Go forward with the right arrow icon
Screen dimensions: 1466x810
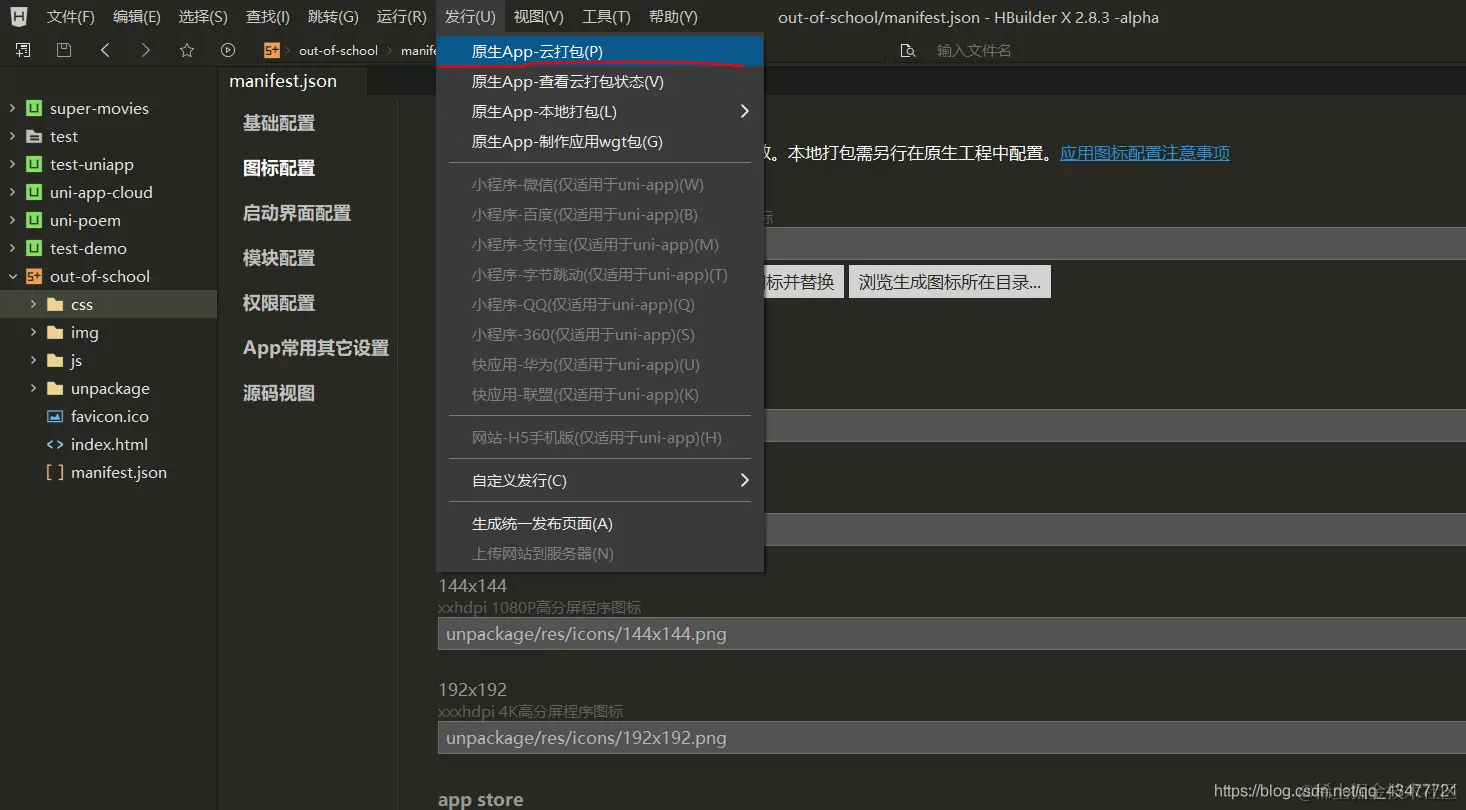[x=146, y=50]
